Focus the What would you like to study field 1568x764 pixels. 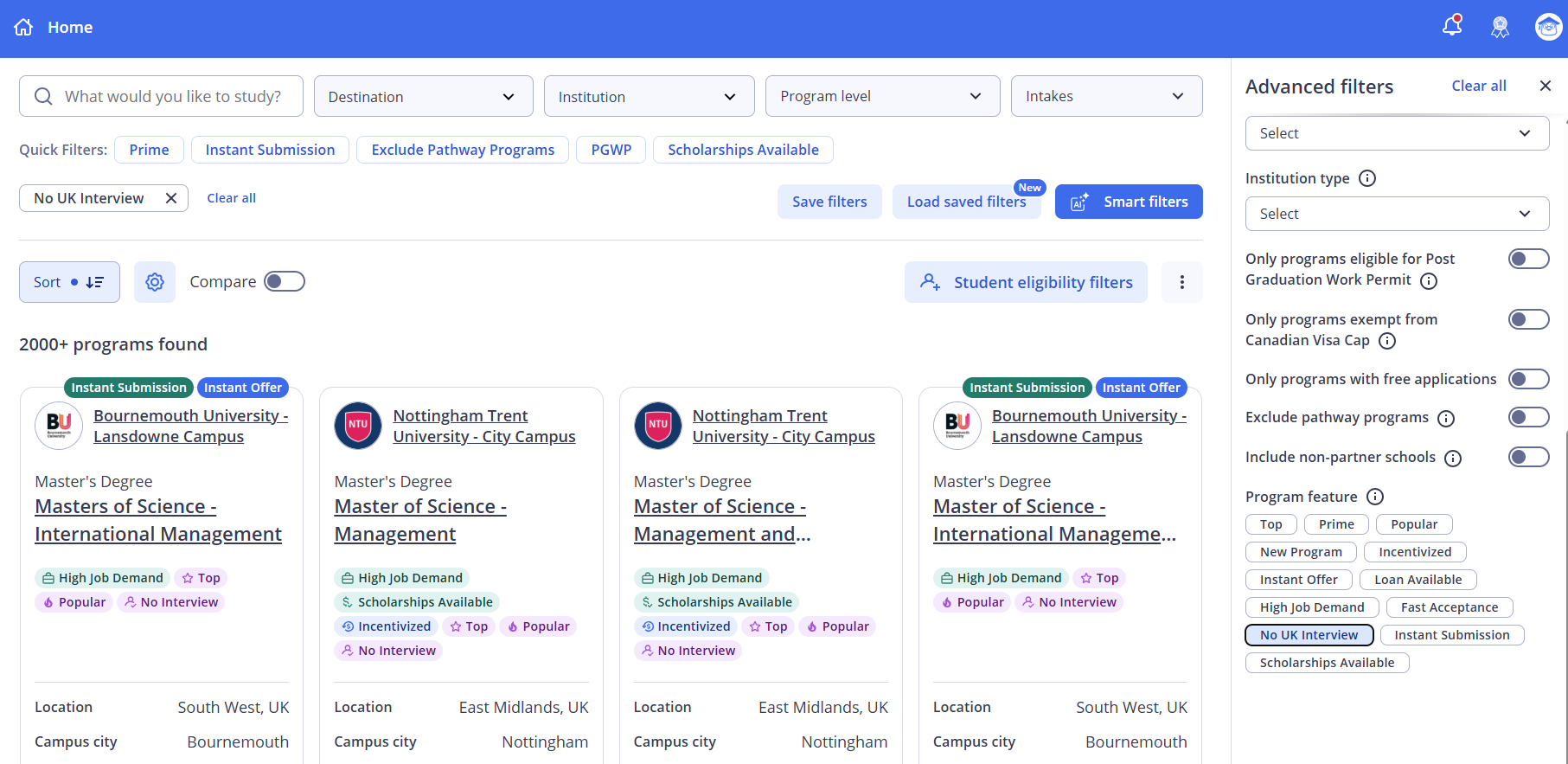(x=161, y=96)
